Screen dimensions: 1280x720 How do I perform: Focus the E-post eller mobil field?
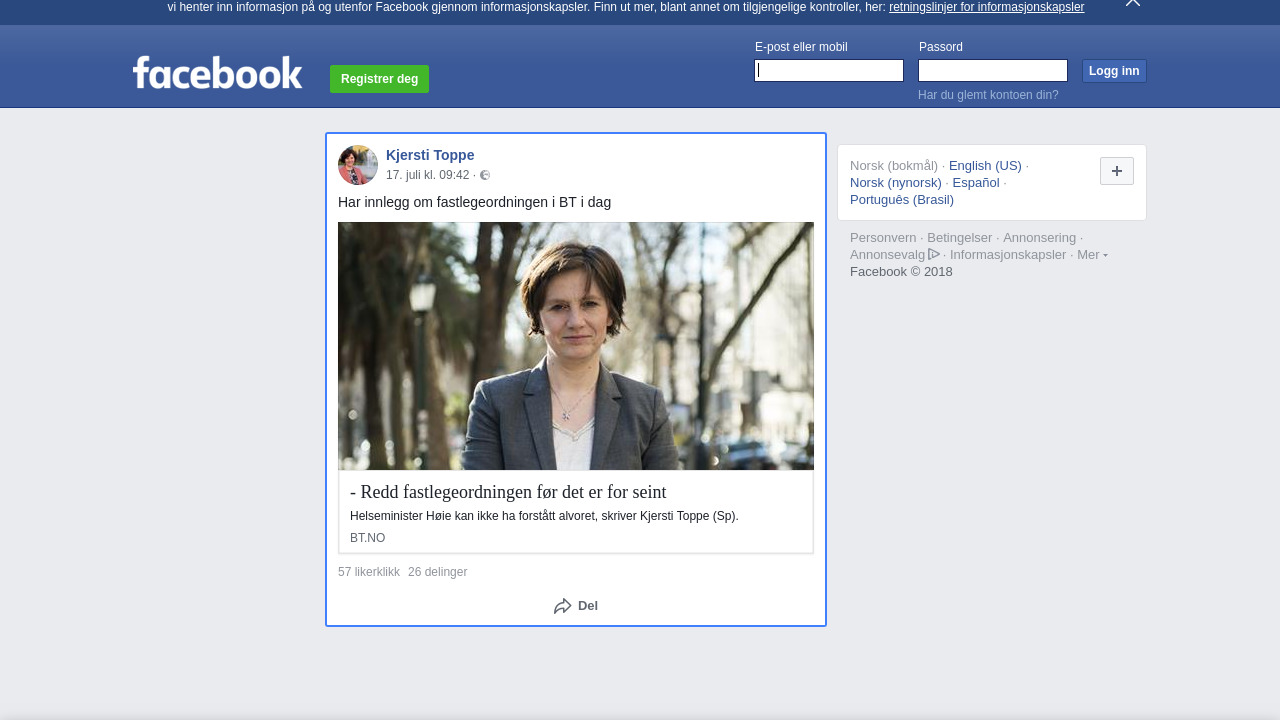829,70
